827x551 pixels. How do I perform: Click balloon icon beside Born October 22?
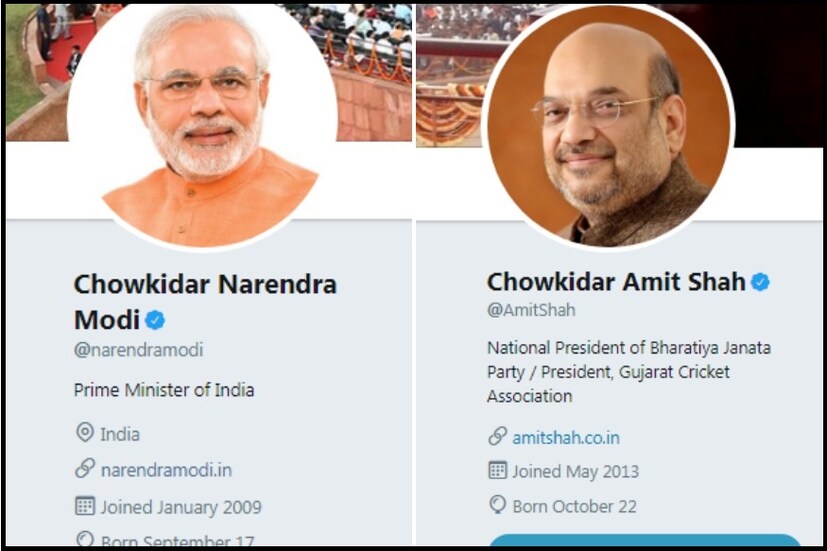click(x=497, y=506)
